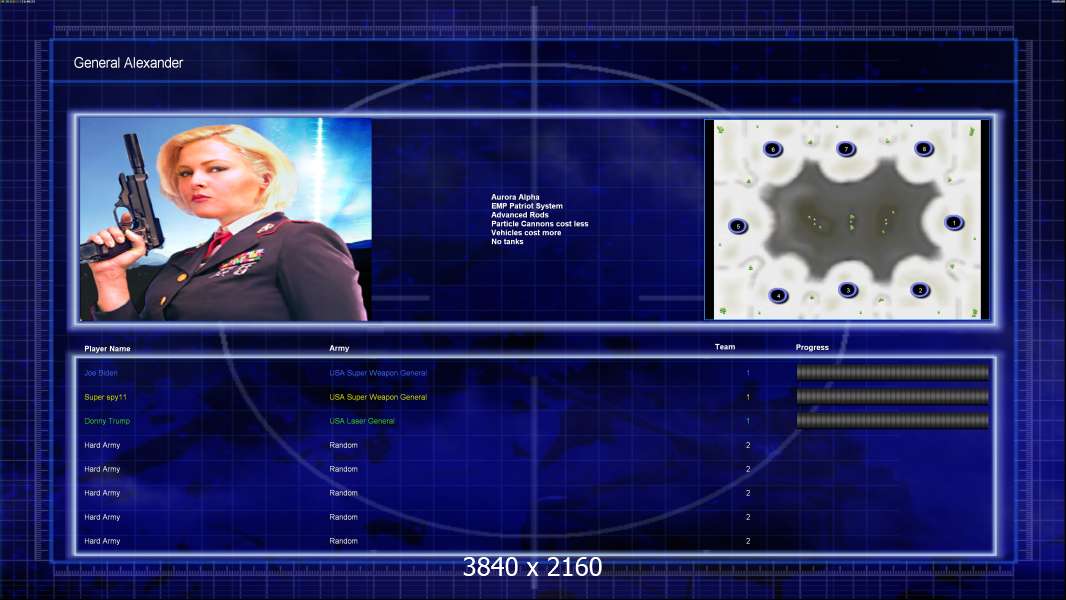Click Super spy11's loading progress bar

893,397
